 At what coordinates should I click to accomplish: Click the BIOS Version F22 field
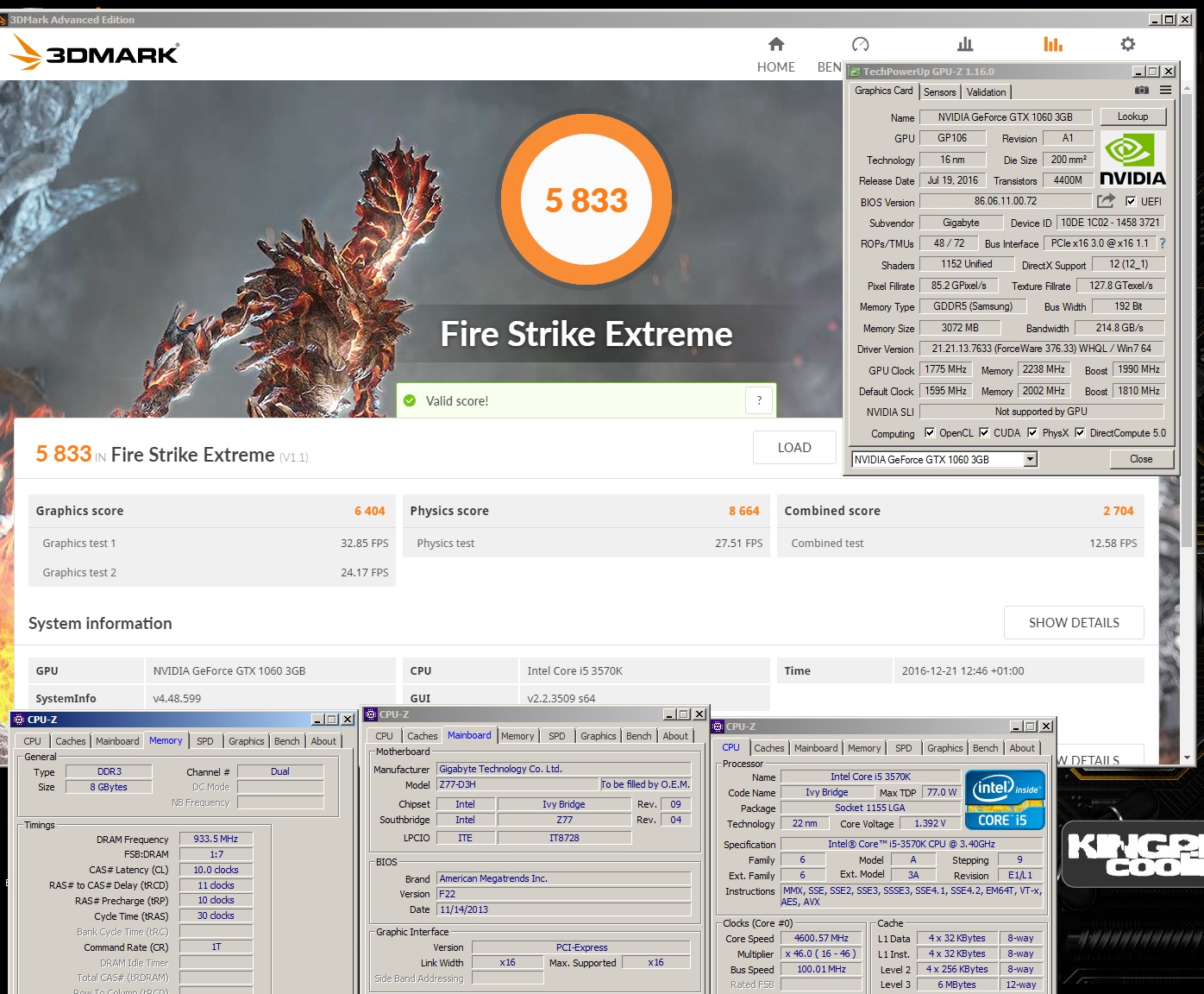point(564,894)
